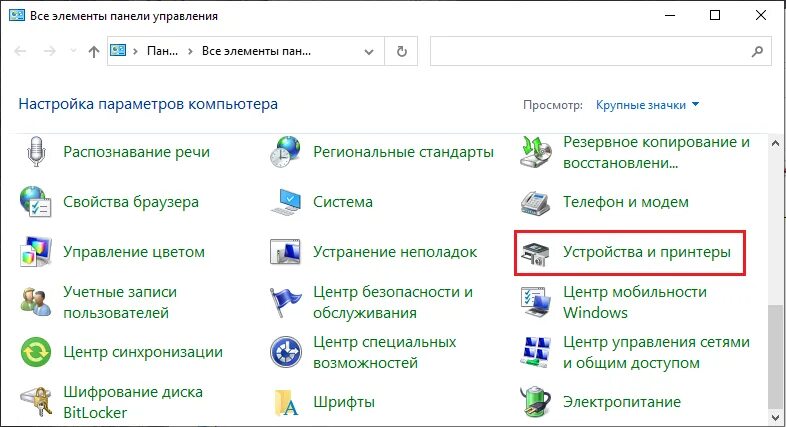Click the Устройства и принтеры printer icon
The width and height of the screenshot is (786, 427).
point(535,254)
